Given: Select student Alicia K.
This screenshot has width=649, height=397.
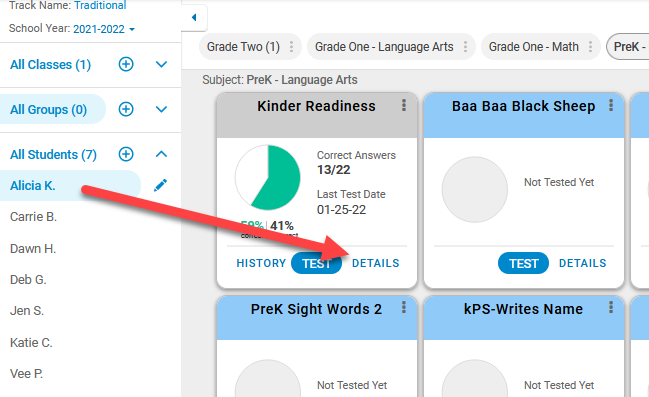Looking at the screenshot, I should click(33, 185).
